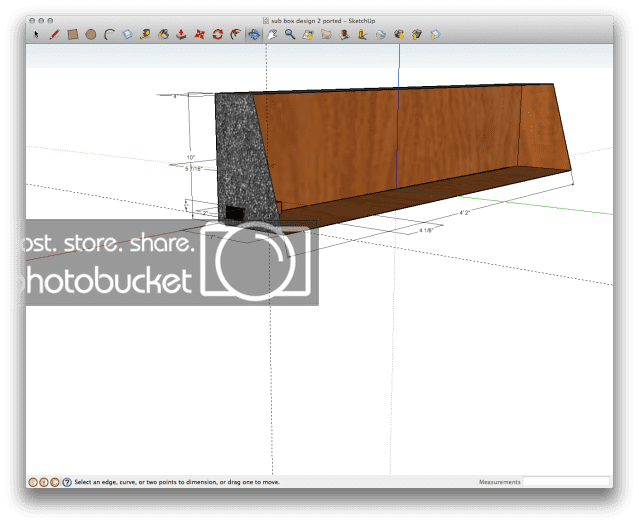Choose the Tape Measure tool
The width and height of the screenshot is (639, 524).
click(145, 34)
